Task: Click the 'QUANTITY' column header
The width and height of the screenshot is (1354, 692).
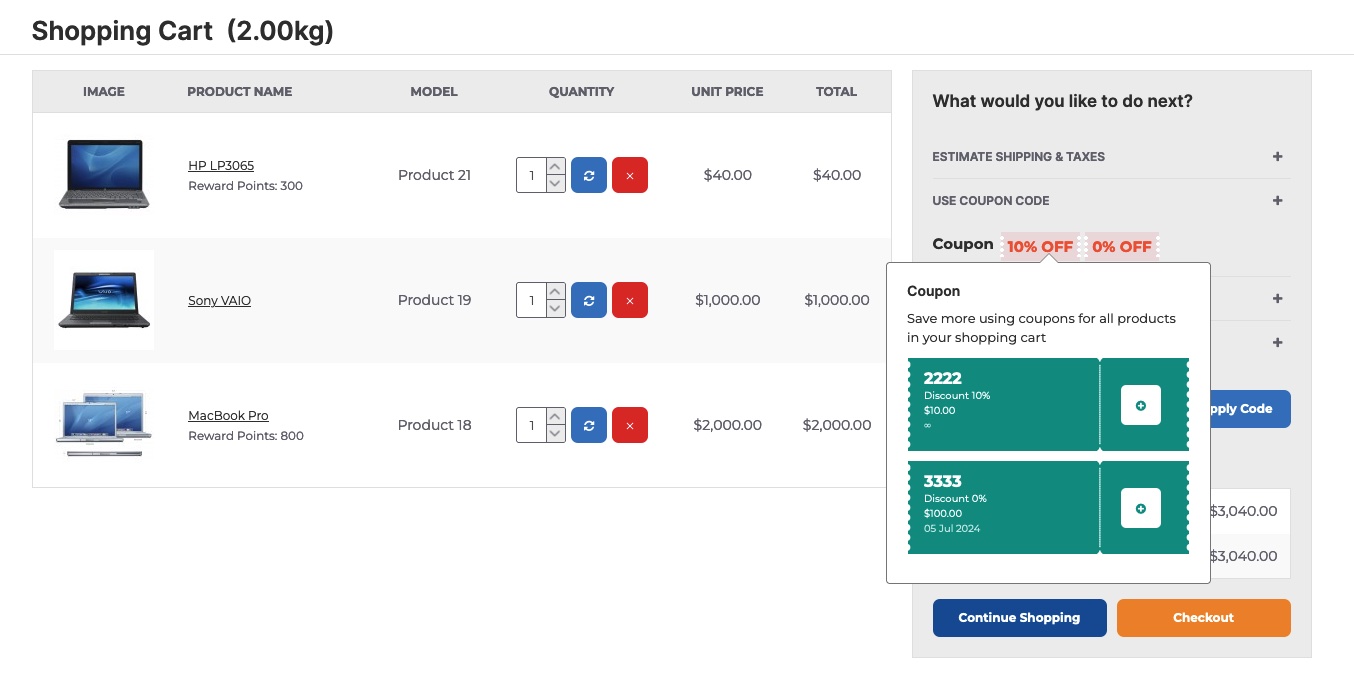Action: [581, 92]
